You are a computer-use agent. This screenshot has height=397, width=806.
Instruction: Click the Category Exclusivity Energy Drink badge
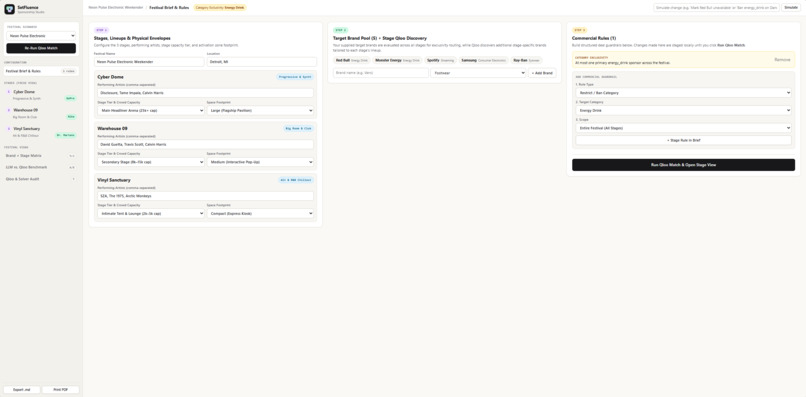coord(220,8)
